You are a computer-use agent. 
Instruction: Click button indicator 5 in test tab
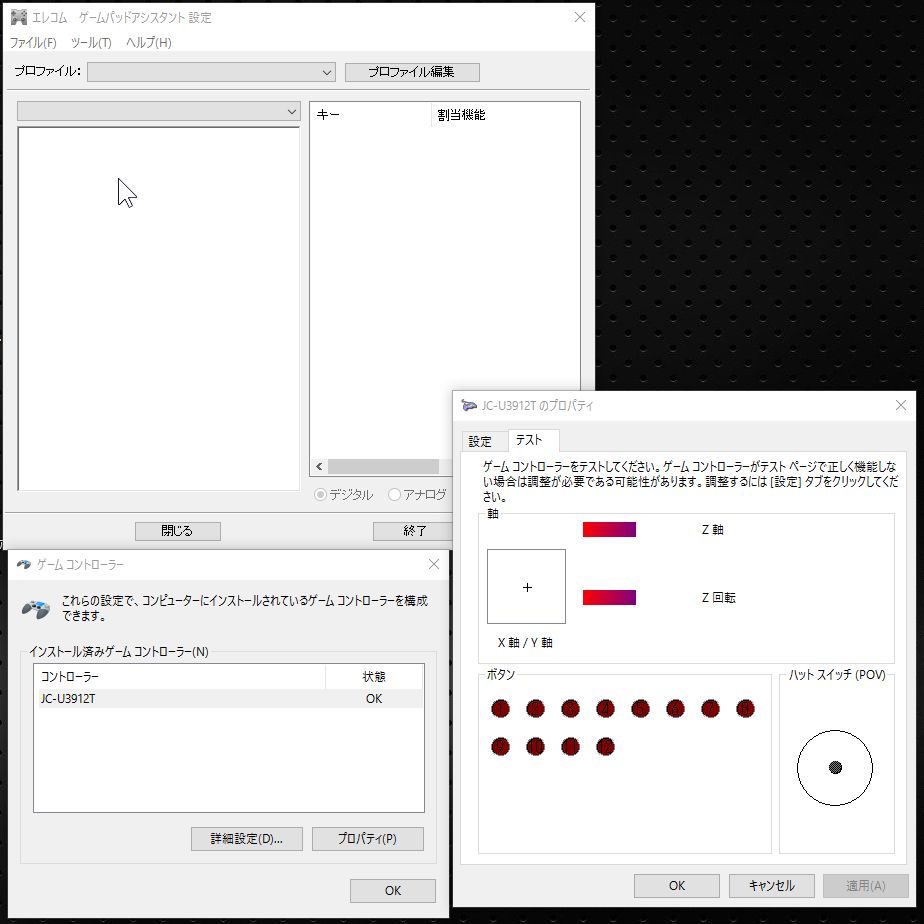(x=640, y=708)
